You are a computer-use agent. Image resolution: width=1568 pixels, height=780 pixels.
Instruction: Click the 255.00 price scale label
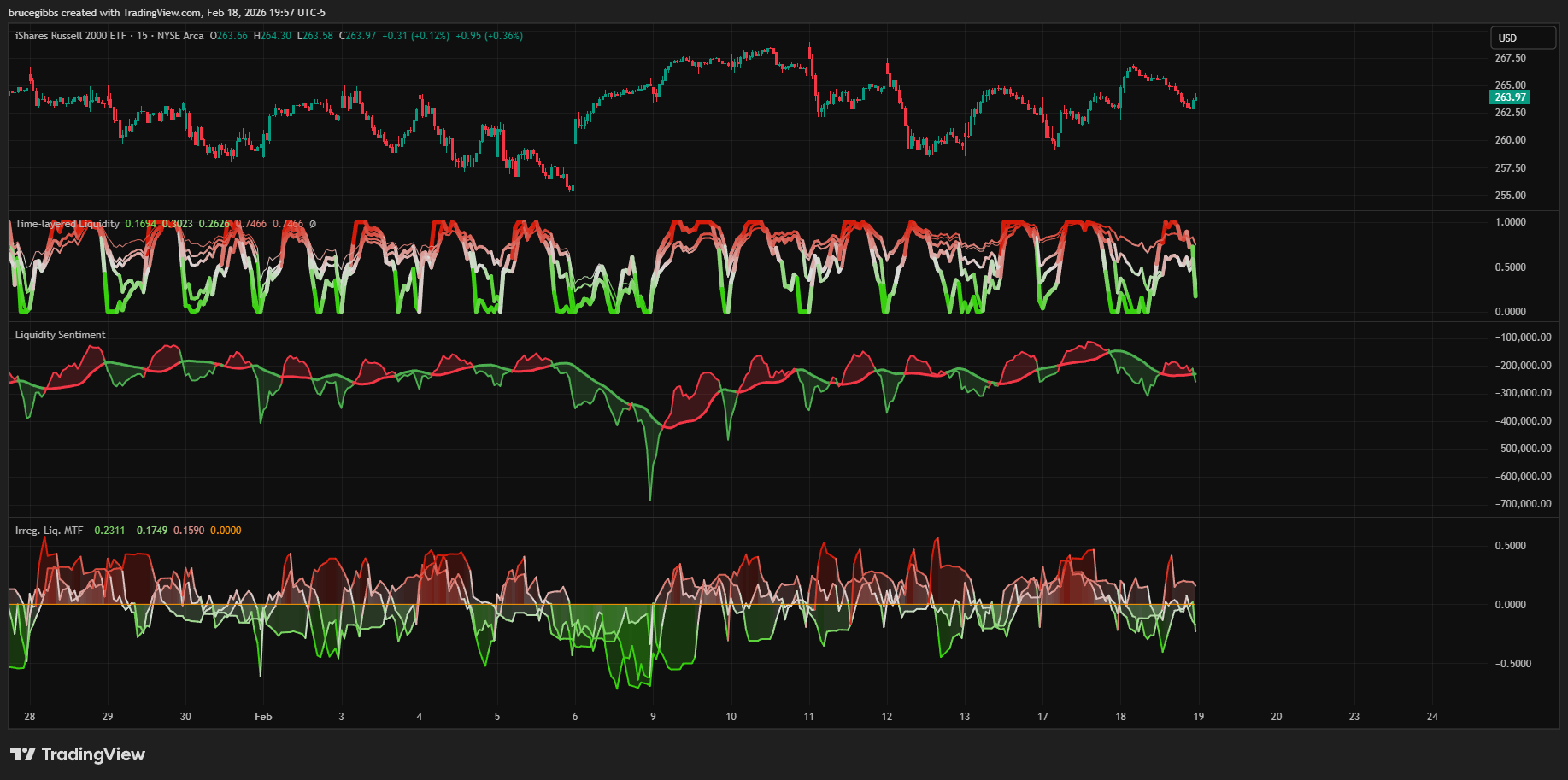pos(1510,196)
